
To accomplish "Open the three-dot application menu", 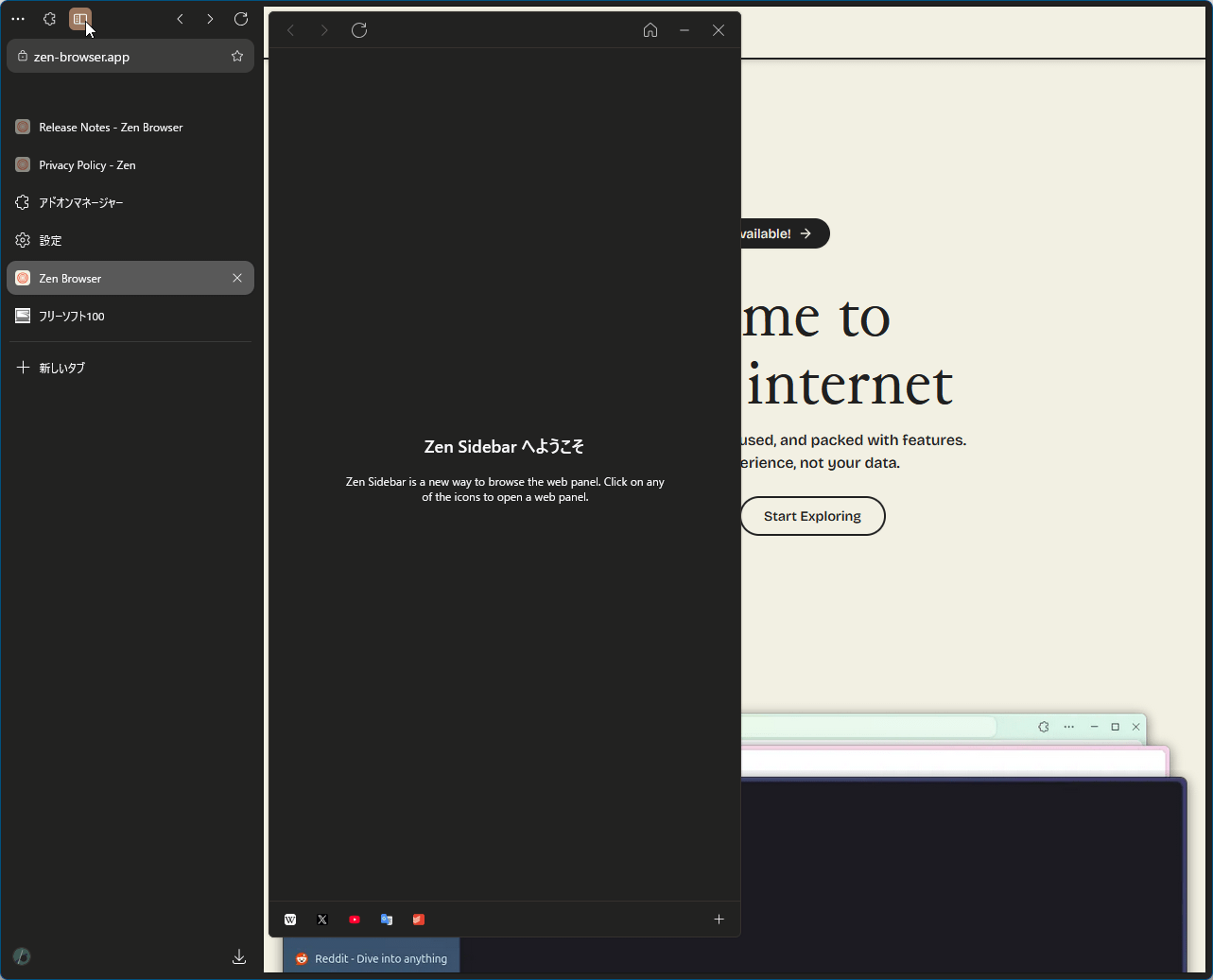I will (18, 19).
